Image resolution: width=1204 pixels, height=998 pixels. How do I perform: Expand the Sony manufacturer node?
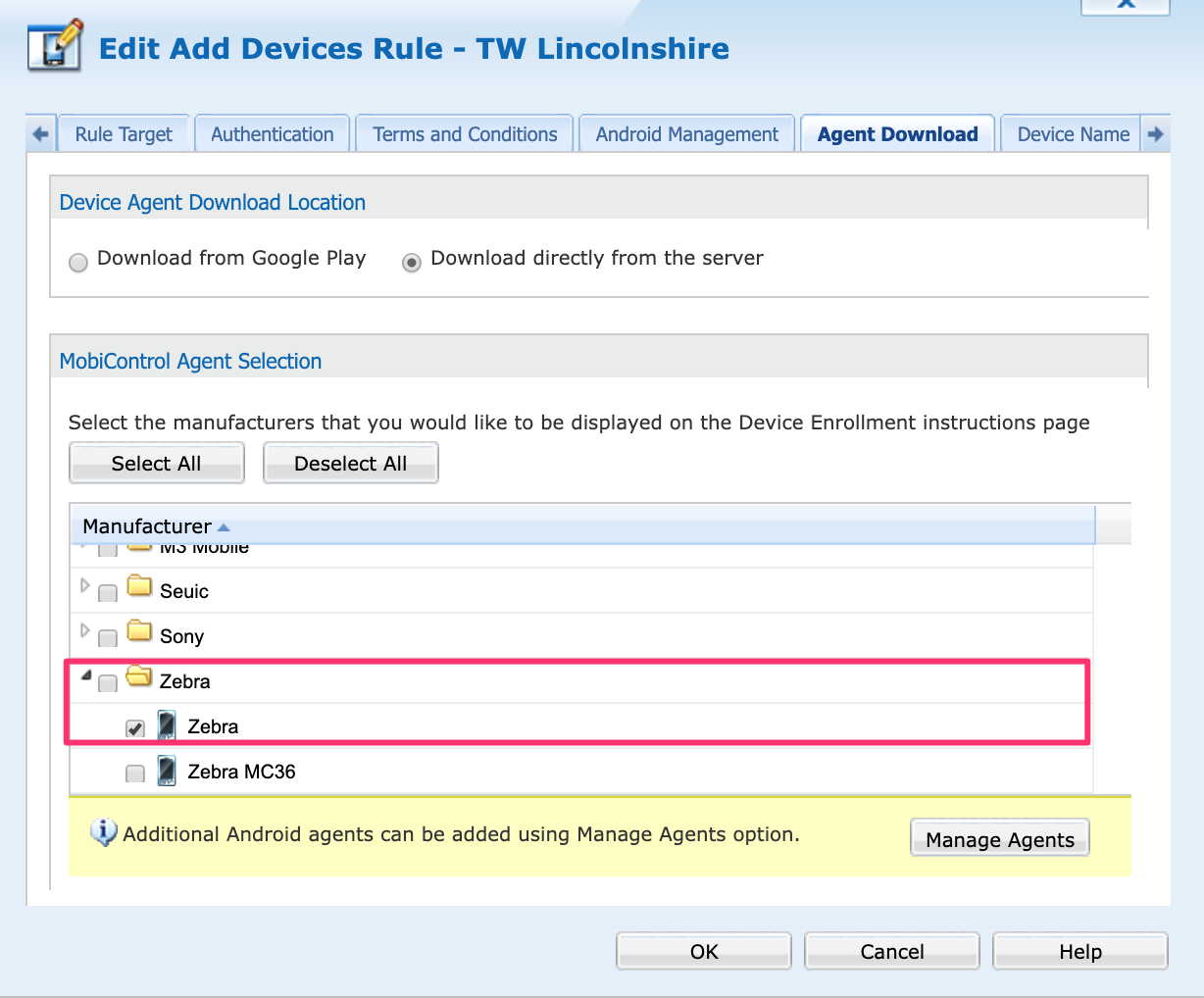85,631
